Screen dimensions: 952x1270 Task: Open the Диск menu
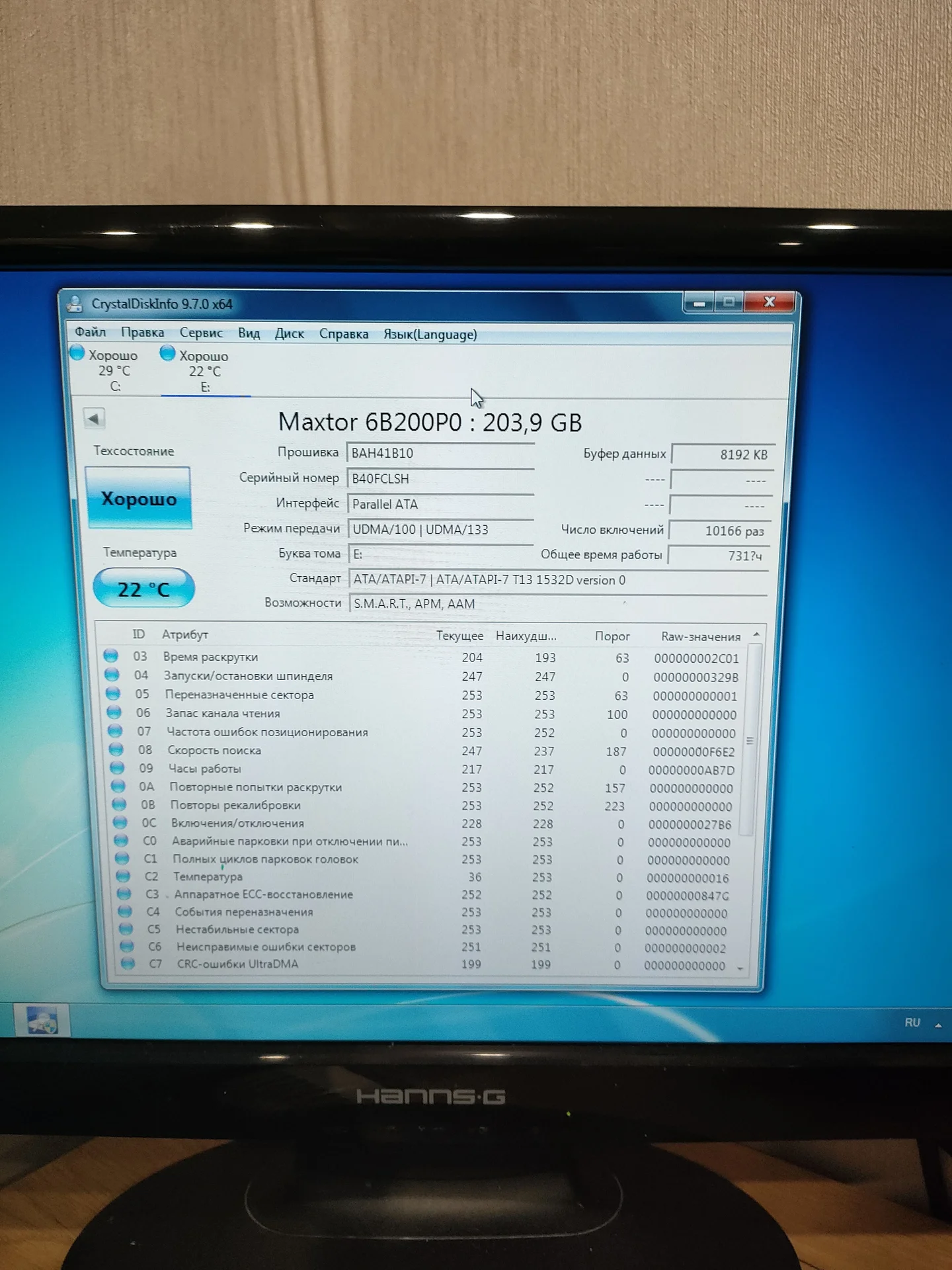pos(289,333)
